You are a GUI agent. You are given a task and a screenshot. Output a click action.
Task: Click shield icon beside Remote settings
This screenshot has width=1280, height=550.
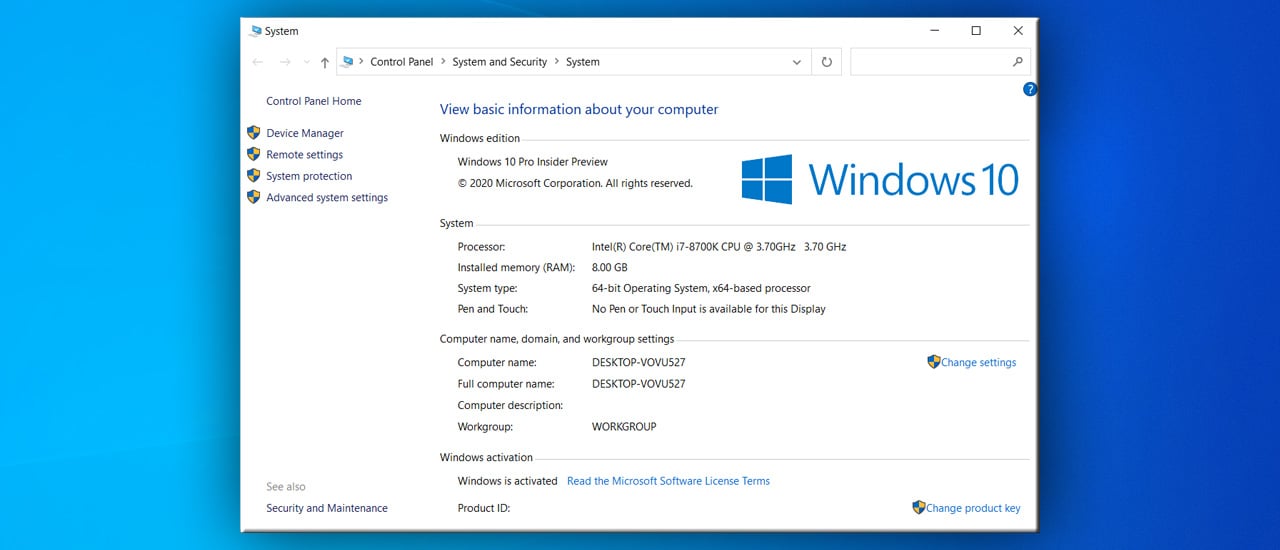[x=254, y=154]
